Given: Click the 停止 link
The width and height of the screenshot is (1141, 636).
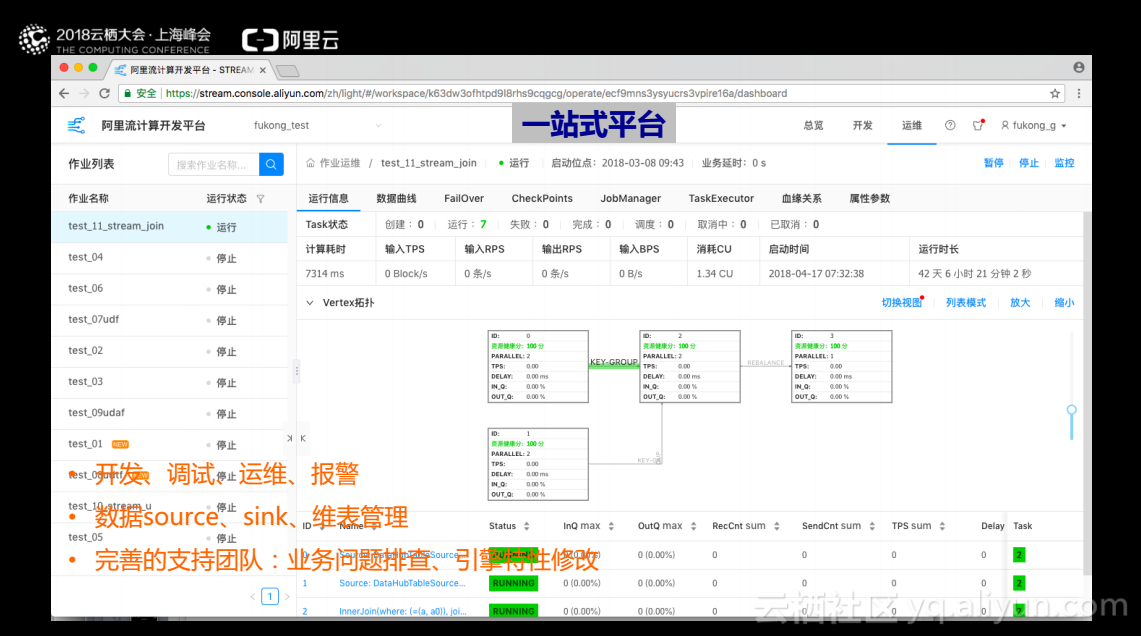Looking at the screenshot, I should (1028, 163).
